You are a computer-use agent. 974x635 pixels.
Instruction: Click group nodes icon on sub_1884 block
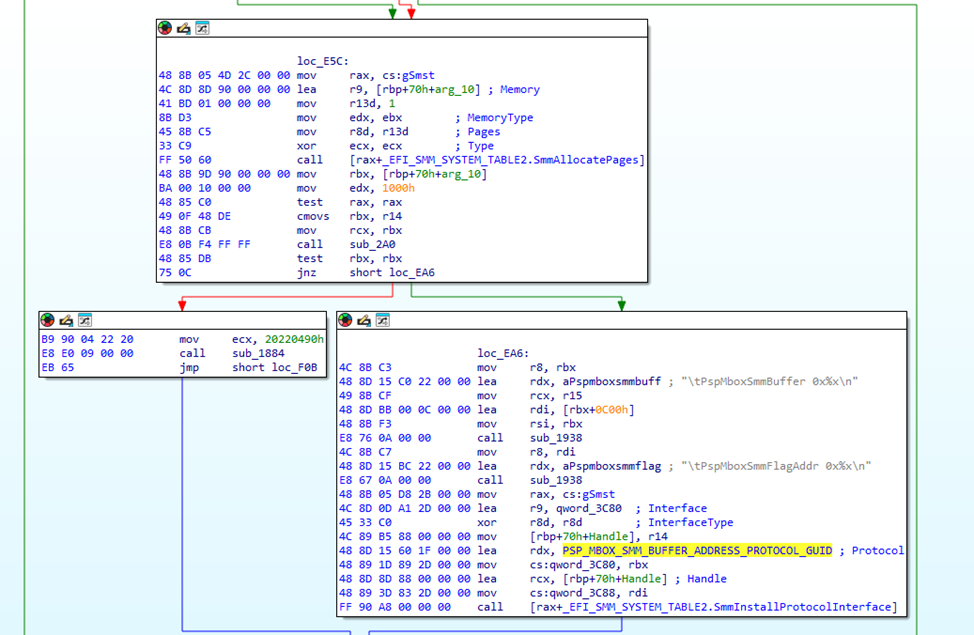click(83, 320)
